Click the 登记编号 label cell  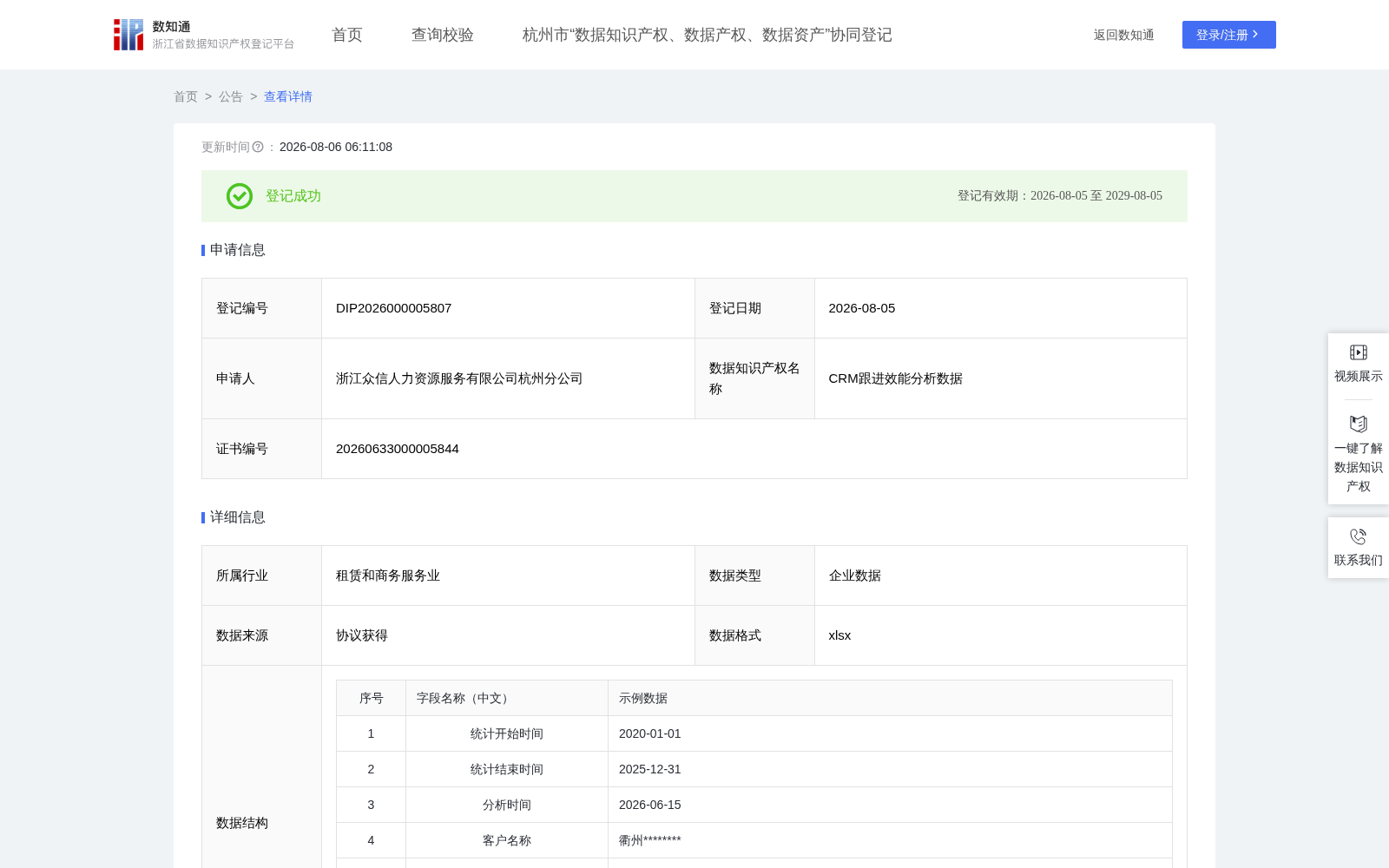[262, 308]
